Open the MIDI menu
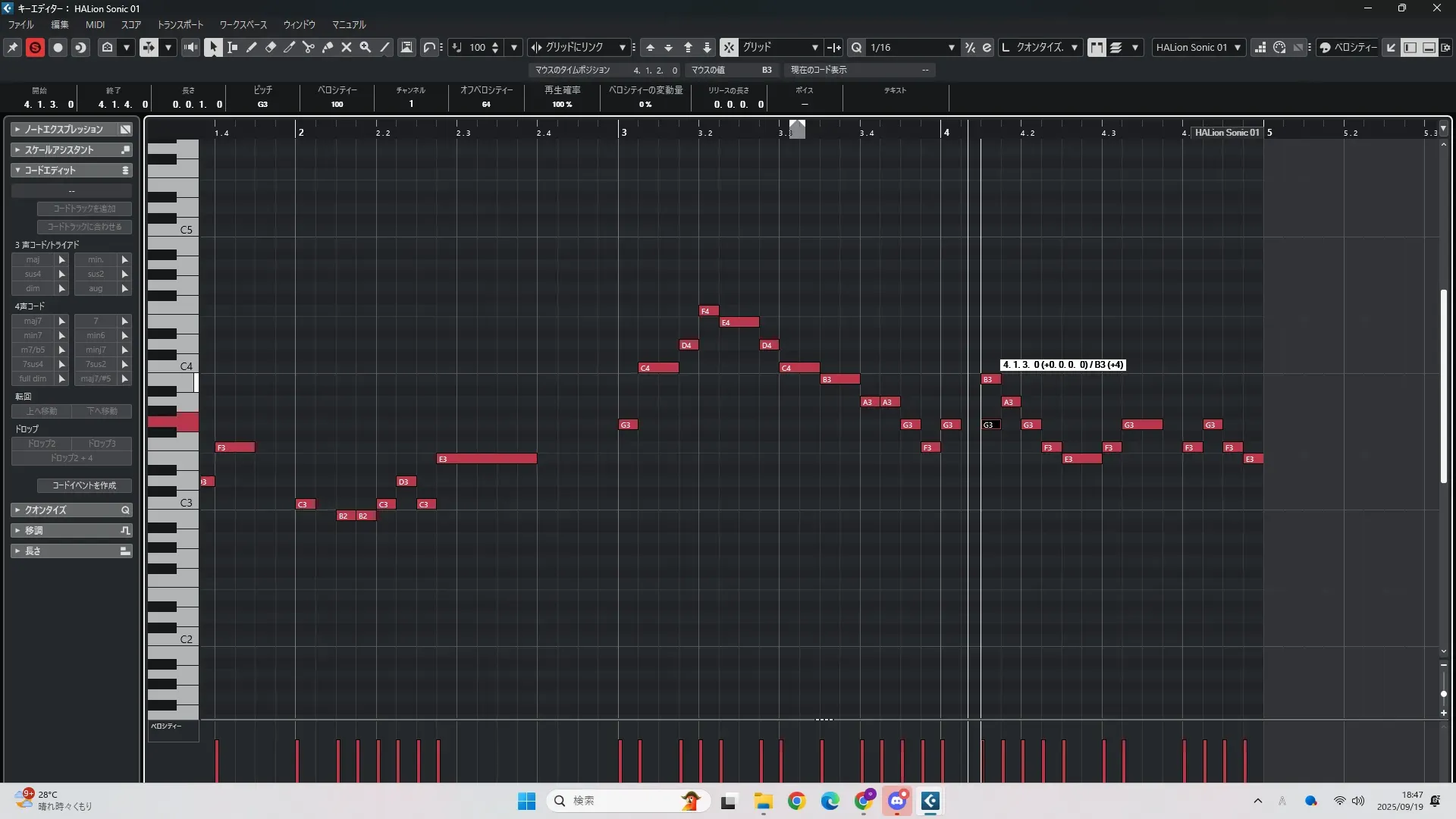This screenshot has height=819, width=1456. (95, 25)
